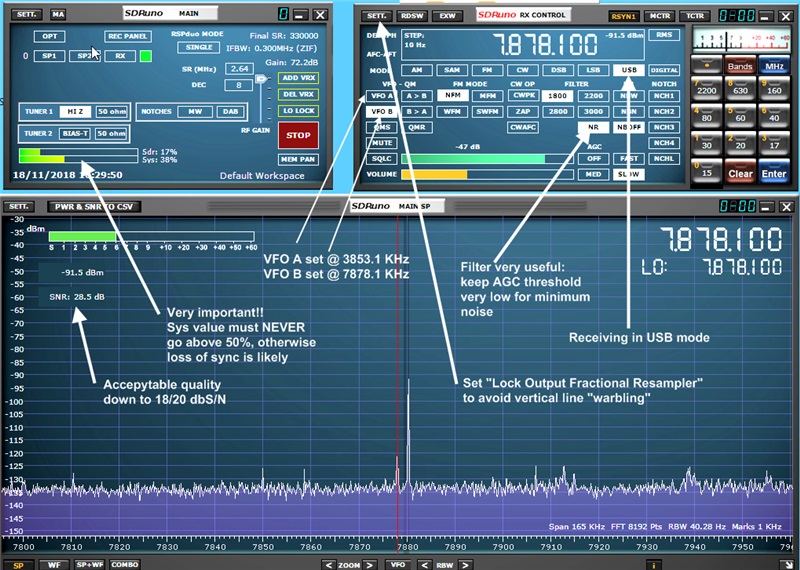
Task: Copy VFO with A > B button
Action: coord(417,96)
